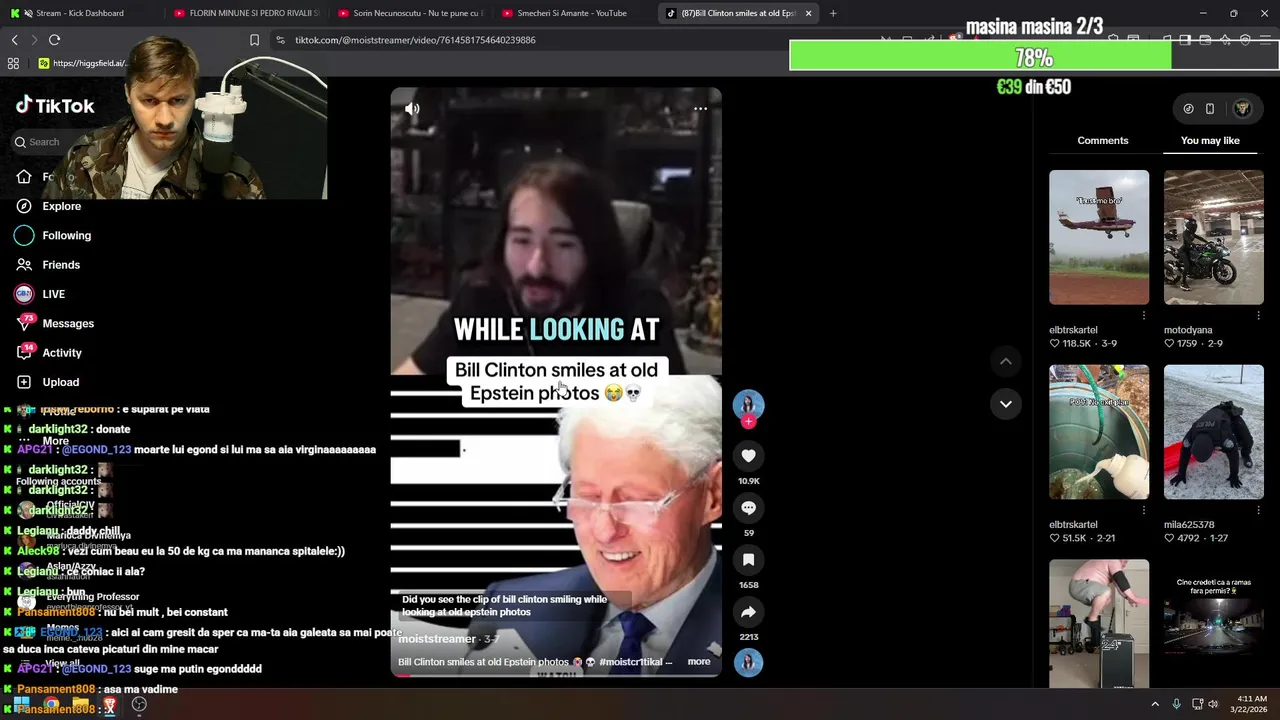Click the Friends people icon
Image resolution: width=1280 pixels, height=720 pixels.
tap(24, 265)
